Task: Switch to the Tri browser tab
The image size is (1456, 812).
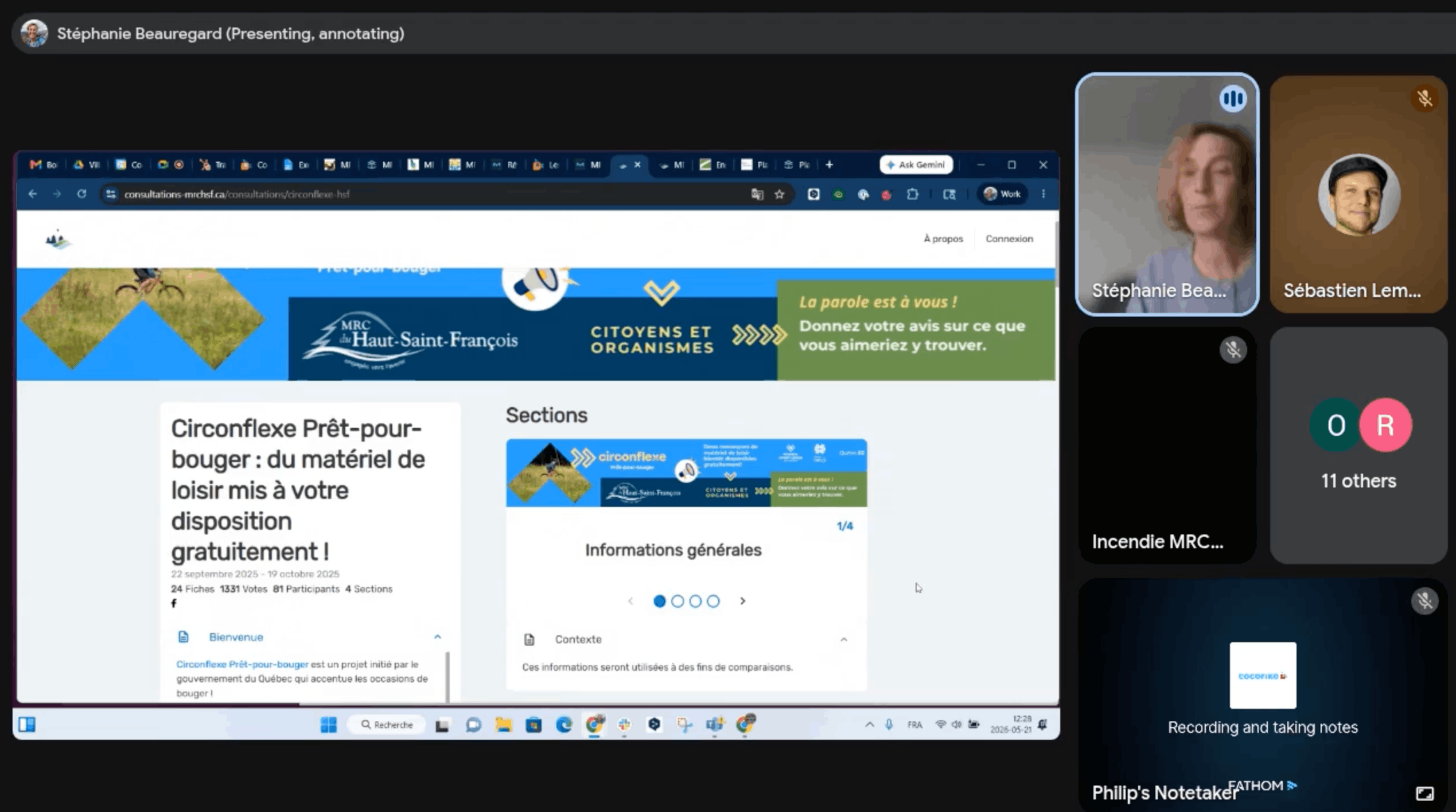Action: coord(213,165)
